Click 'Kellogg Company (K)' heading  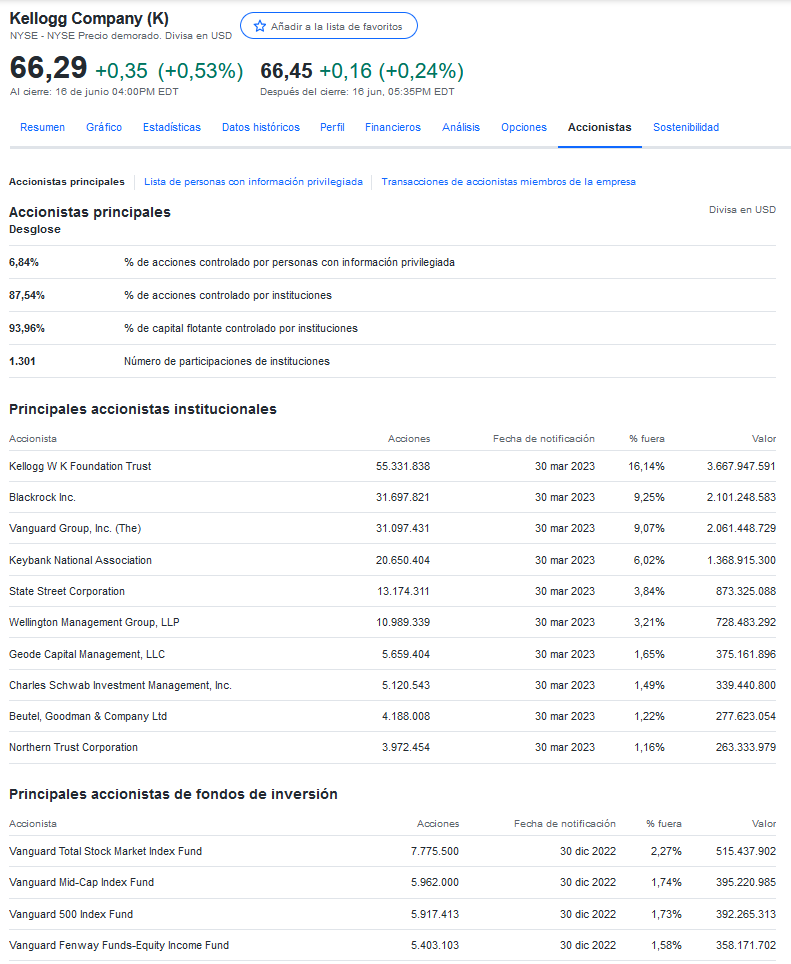(x=89, y=18)
